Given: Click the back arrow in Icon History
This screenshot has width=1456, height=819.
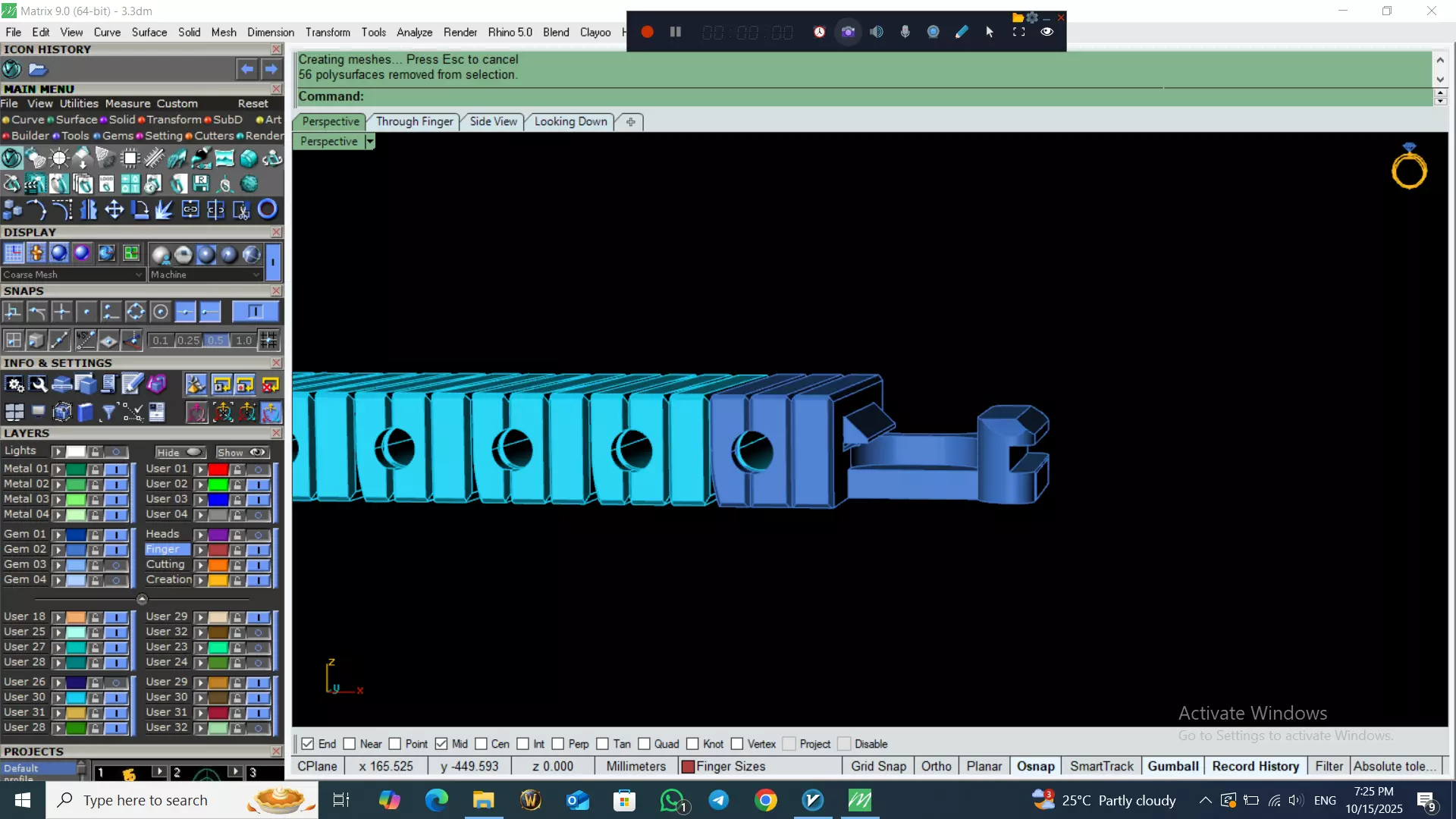Looking at the screenshot, I should [247, 69].
